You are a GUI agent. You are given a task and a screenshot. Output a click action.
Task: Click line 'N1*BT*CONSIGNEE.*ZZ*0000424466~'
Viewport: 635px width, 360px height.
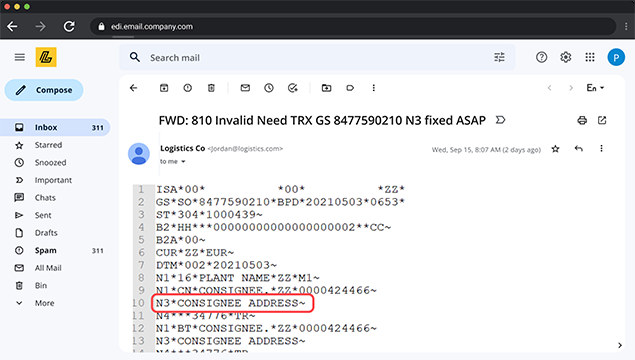(266, 328)
